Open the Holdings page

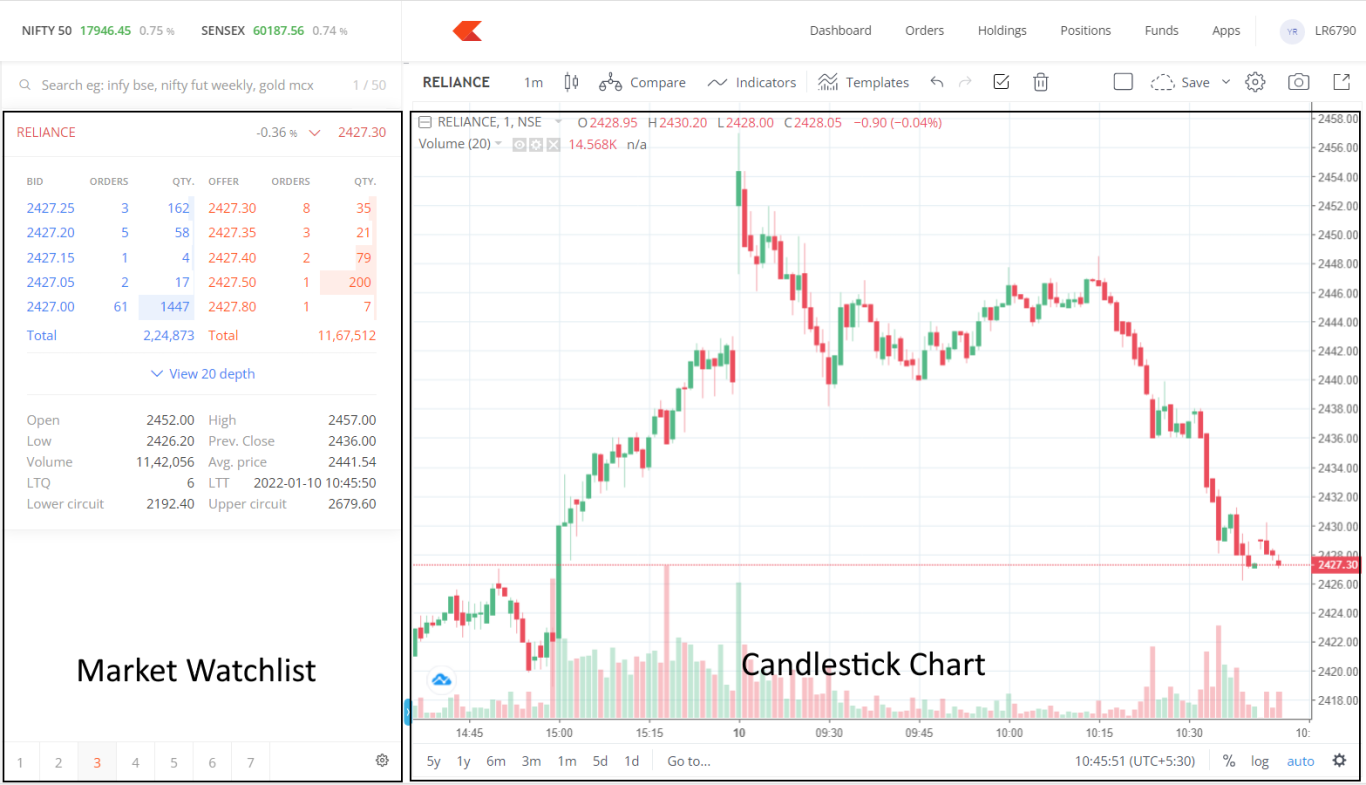tap(1002, 31)
